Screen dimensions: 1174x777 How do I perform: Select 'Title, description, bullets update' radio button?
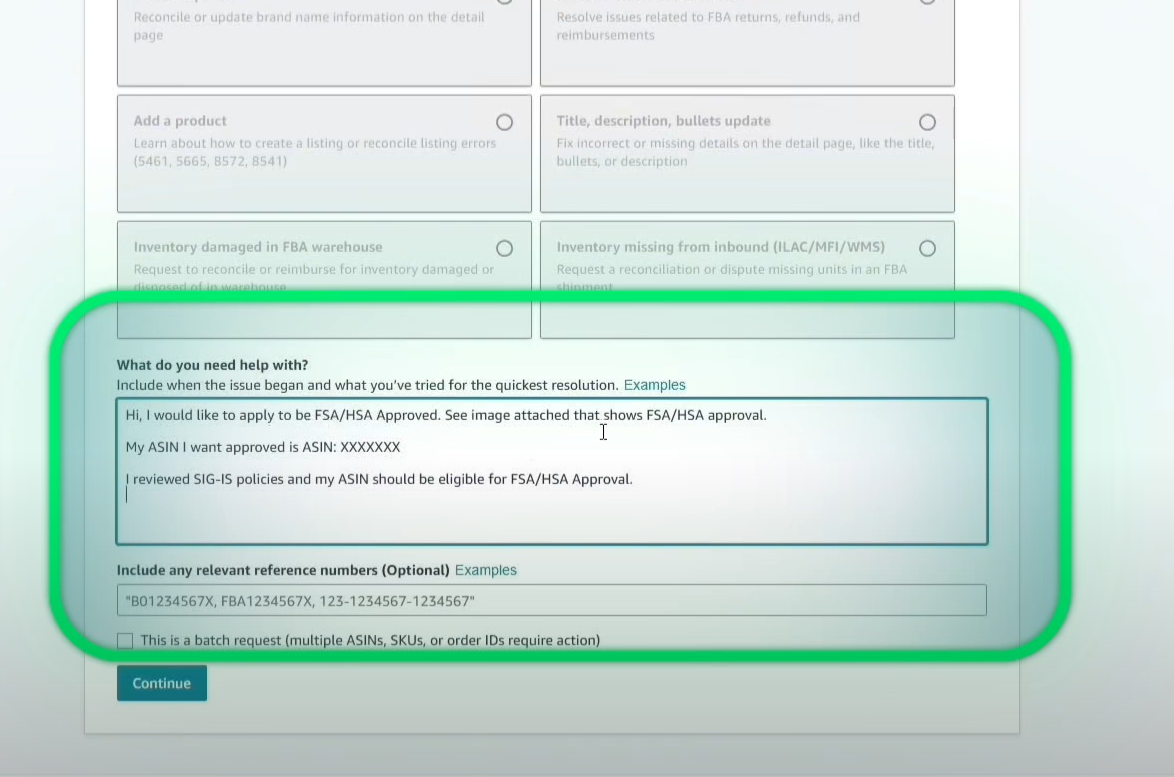927,122
